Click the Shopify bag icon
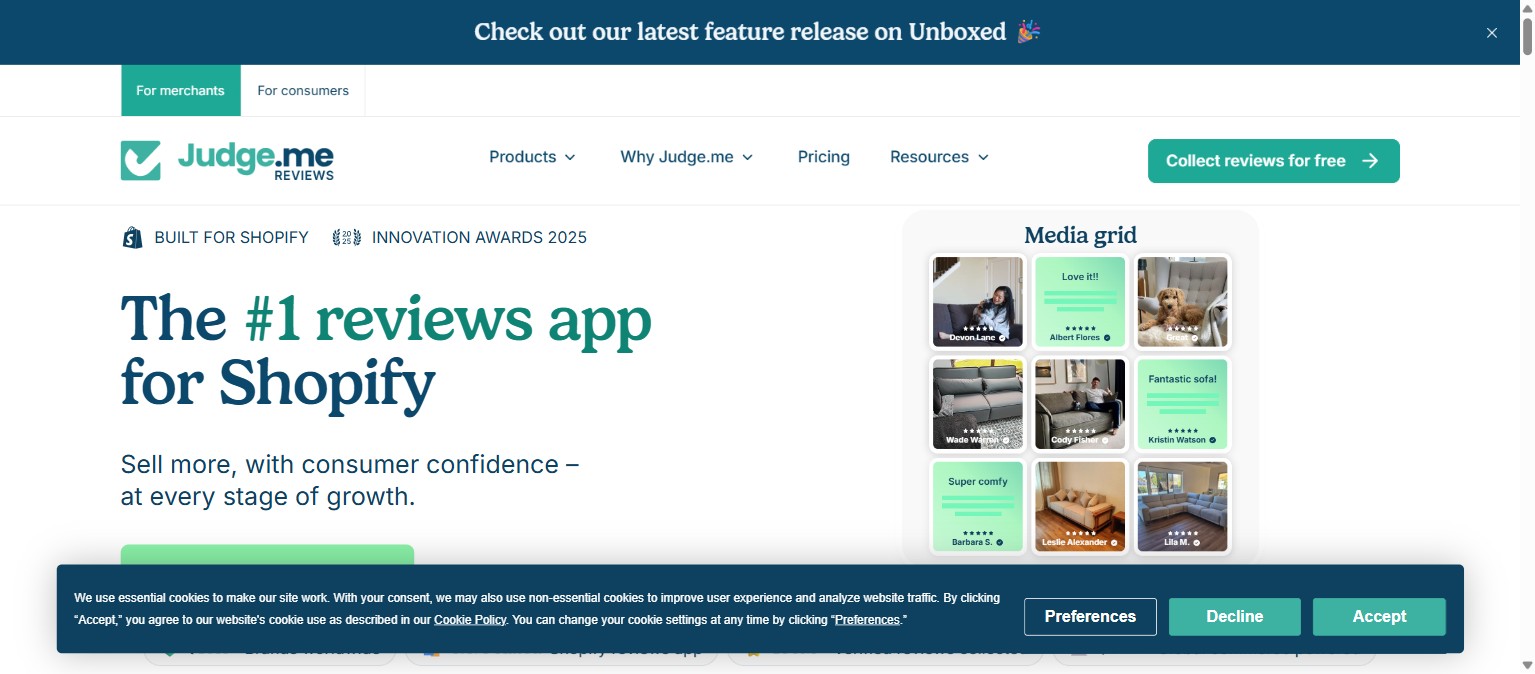Screen dimensions: 1535x674 click(x=132, y=237)
